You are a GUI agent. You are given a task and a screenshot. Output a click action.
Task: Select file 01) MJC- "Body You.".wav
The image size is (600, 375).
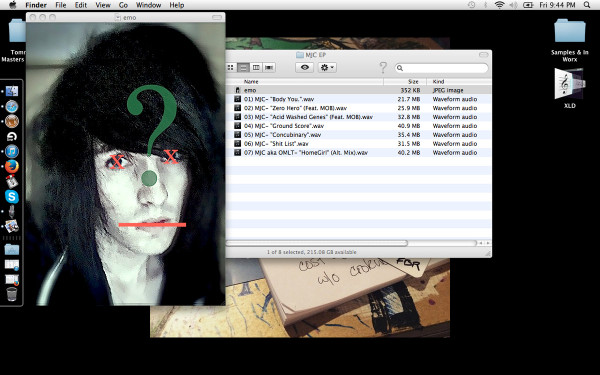coord(359,99)
